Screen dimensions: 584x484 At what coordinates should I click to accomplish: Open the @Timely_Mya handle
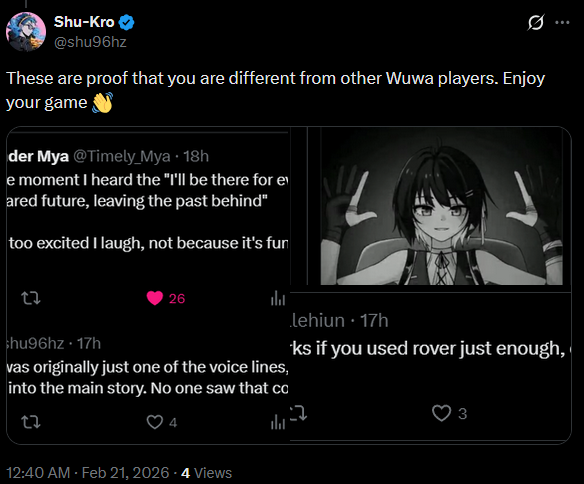coord(122,156)
